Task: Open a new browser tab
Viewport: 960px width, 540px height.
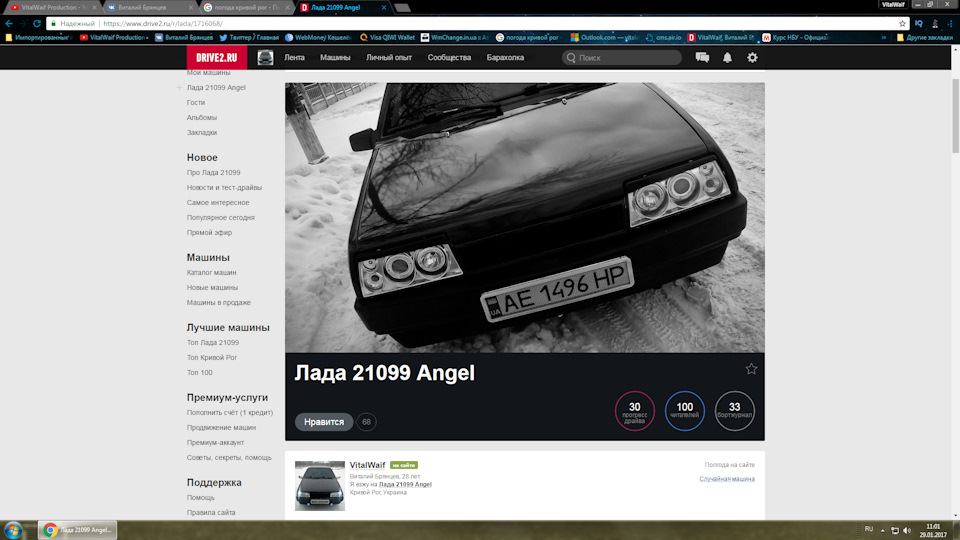Action: (x=402, y=7)
